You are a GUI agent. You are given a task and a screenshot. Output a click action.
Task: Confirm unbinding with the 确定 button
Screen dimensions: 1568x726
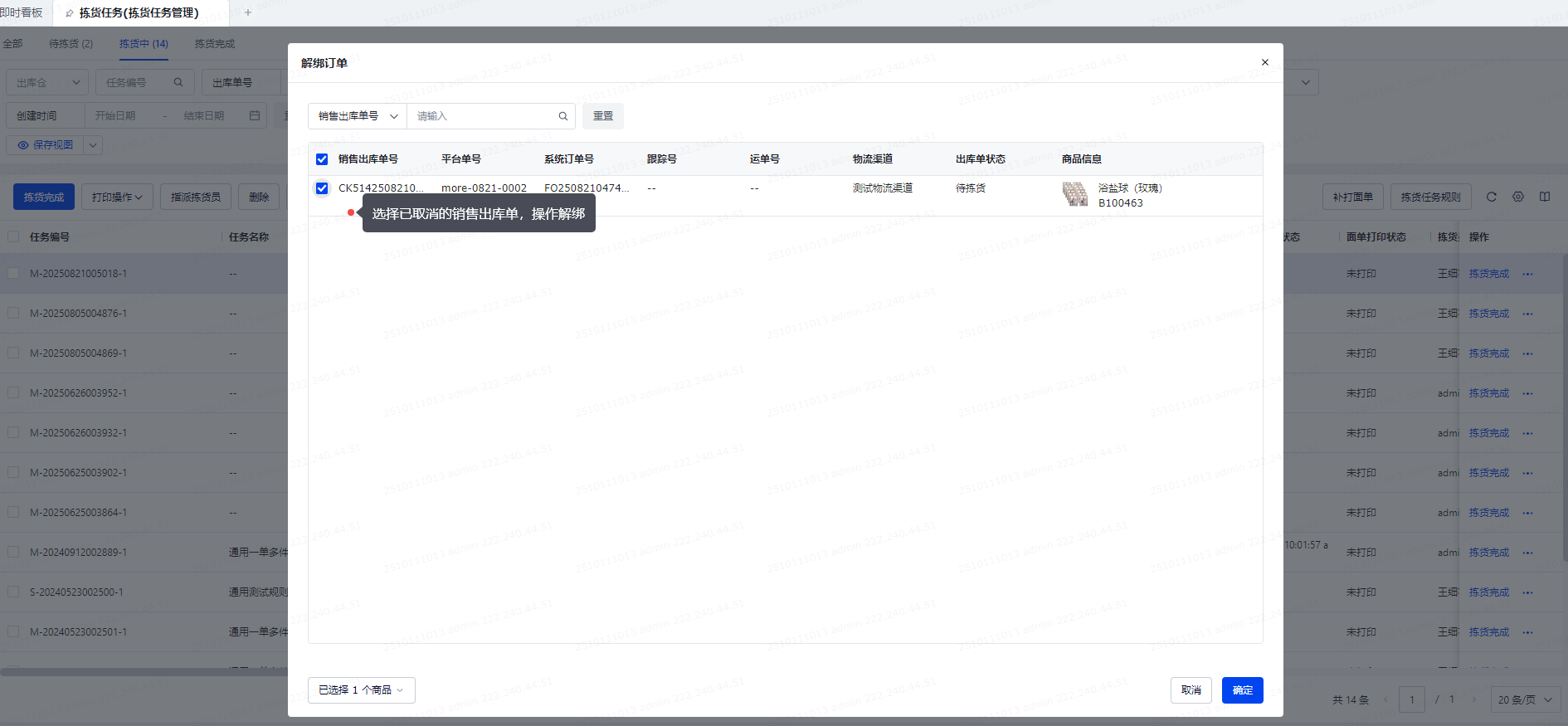click(x=1243, y=690)
